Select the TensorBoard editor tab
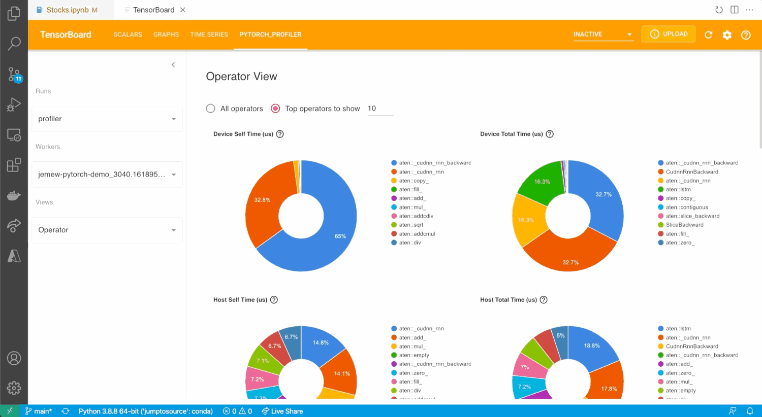The height and width of the screenshot is (417, 762). (154, 10)
